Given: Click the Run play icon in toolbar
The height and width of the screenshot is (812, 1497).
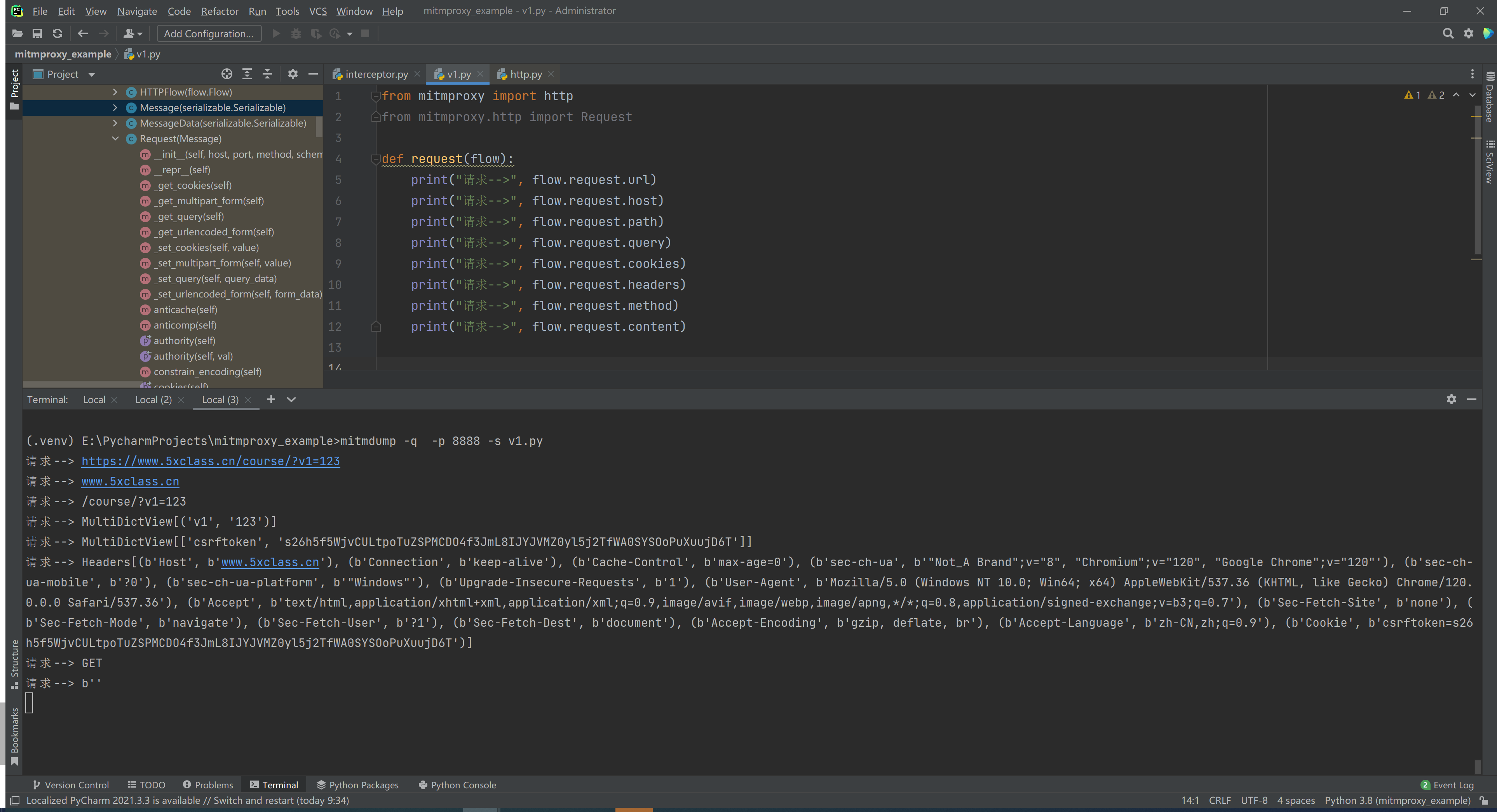Looking at the screenshot, I should [277, 34].
